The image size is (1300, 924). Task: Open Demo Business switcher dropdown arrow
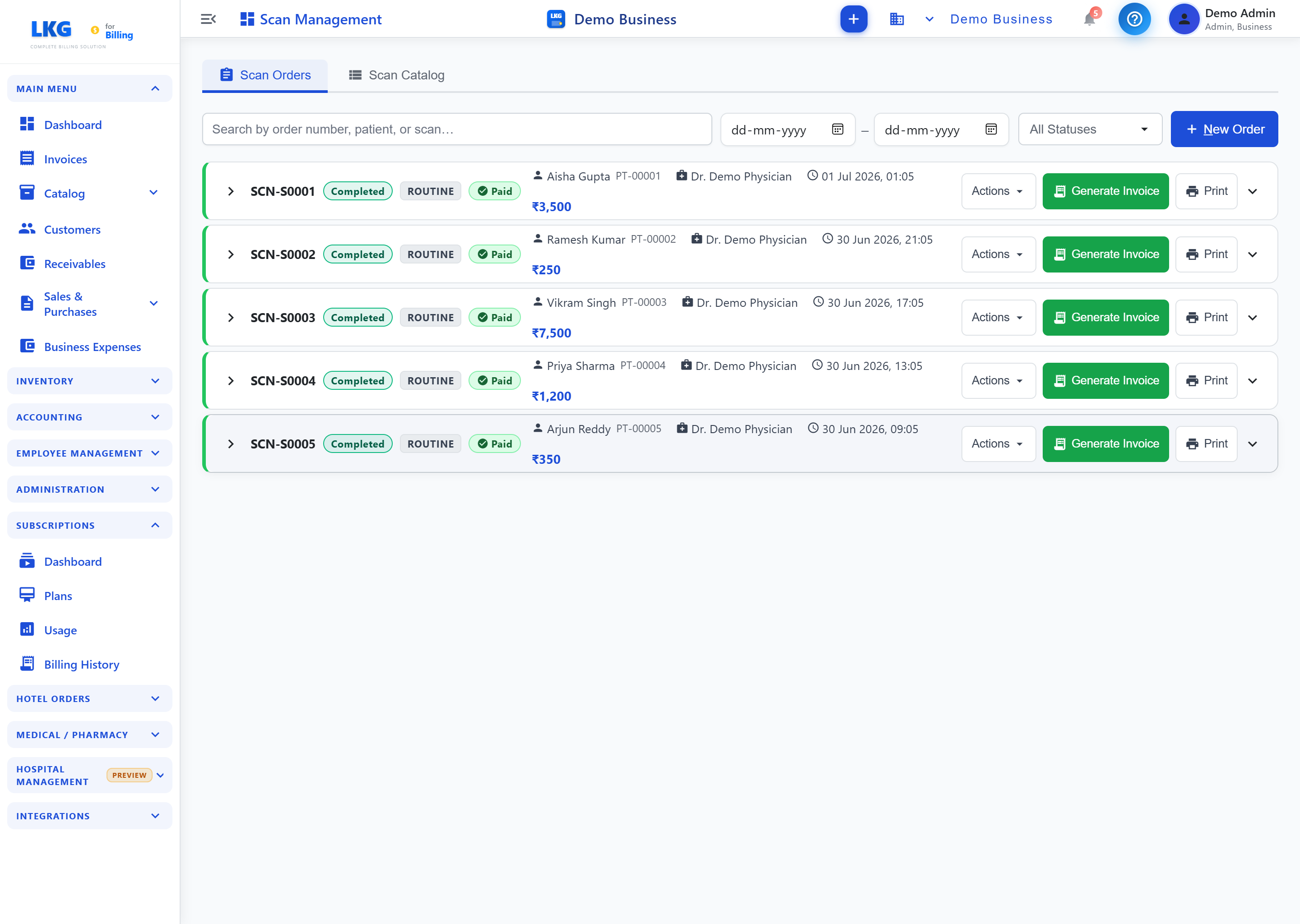tap(929, 19)
